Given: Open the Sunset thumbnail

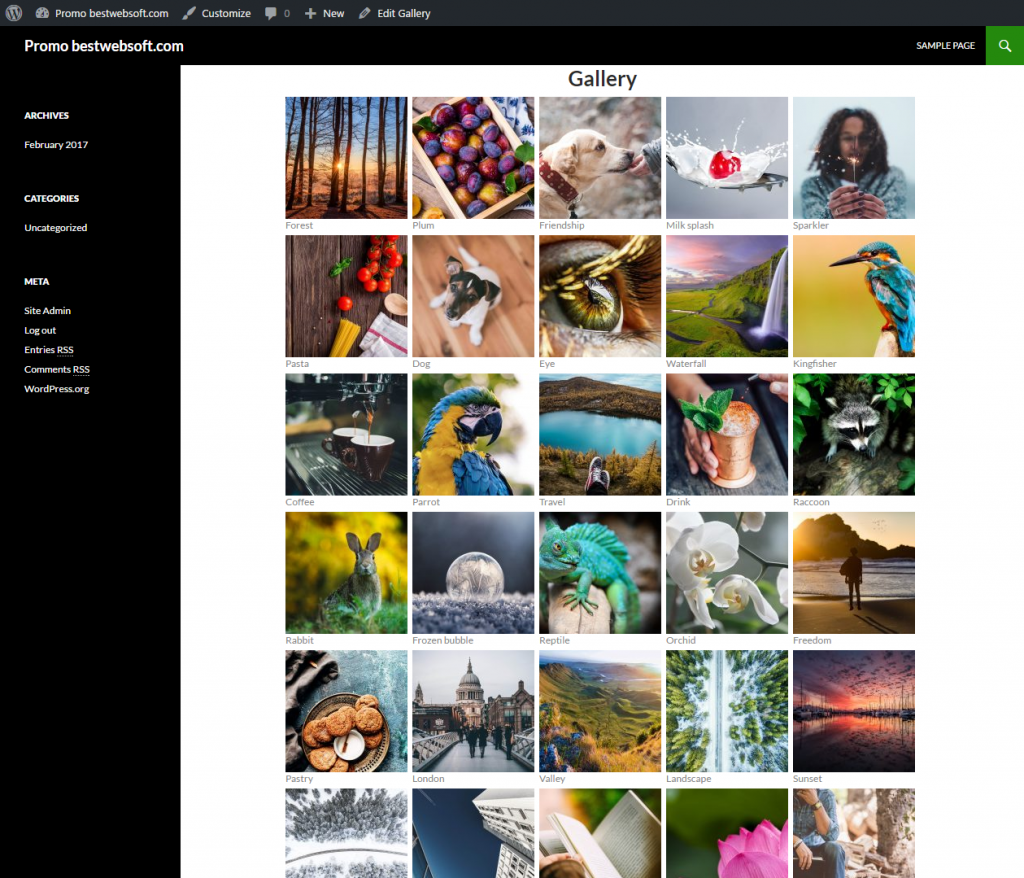Looking at the screenshot, I should [854, 711].
